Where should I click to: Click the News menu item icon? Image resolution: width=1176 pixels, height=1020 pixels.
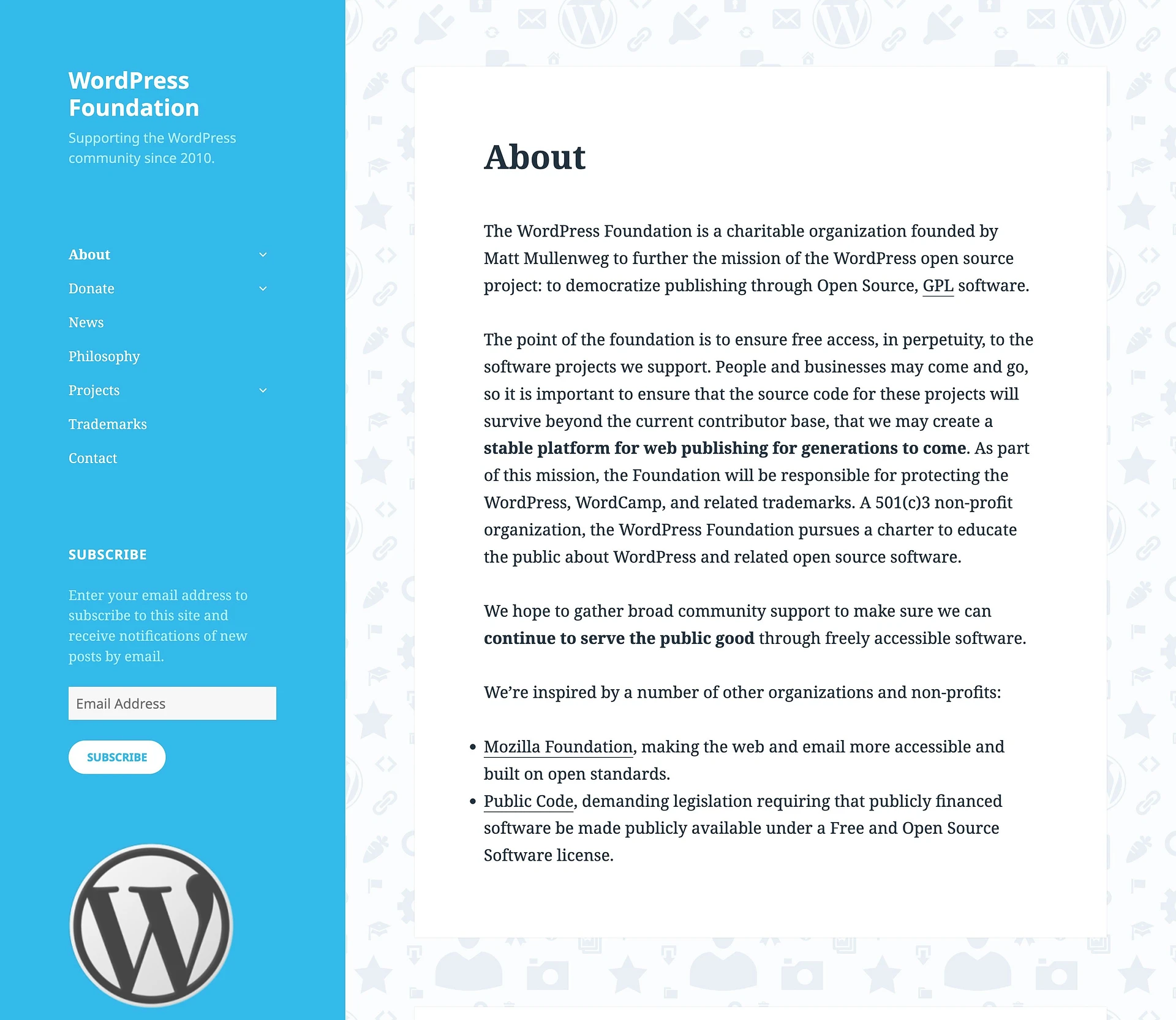[x=86, y=322]
